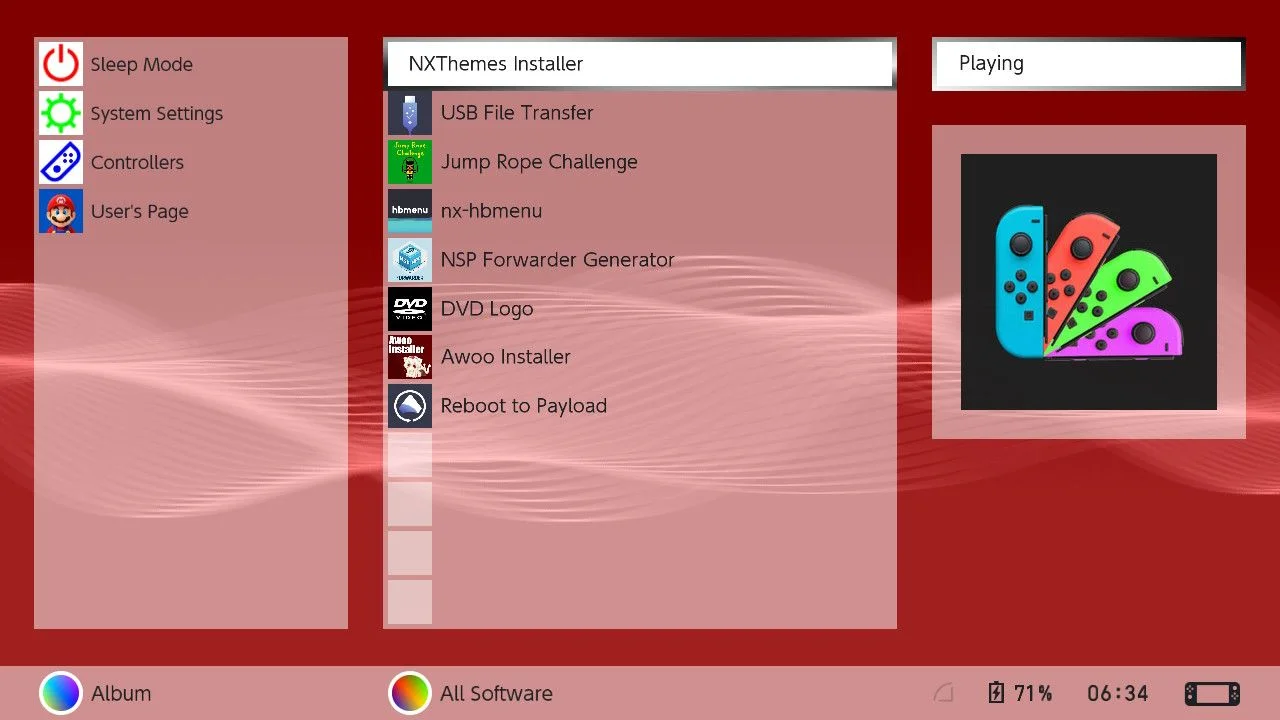This screenshot has width=1280, height=720.
Task: Select the Controllers joy-con icon
Action: coord(61,162)
